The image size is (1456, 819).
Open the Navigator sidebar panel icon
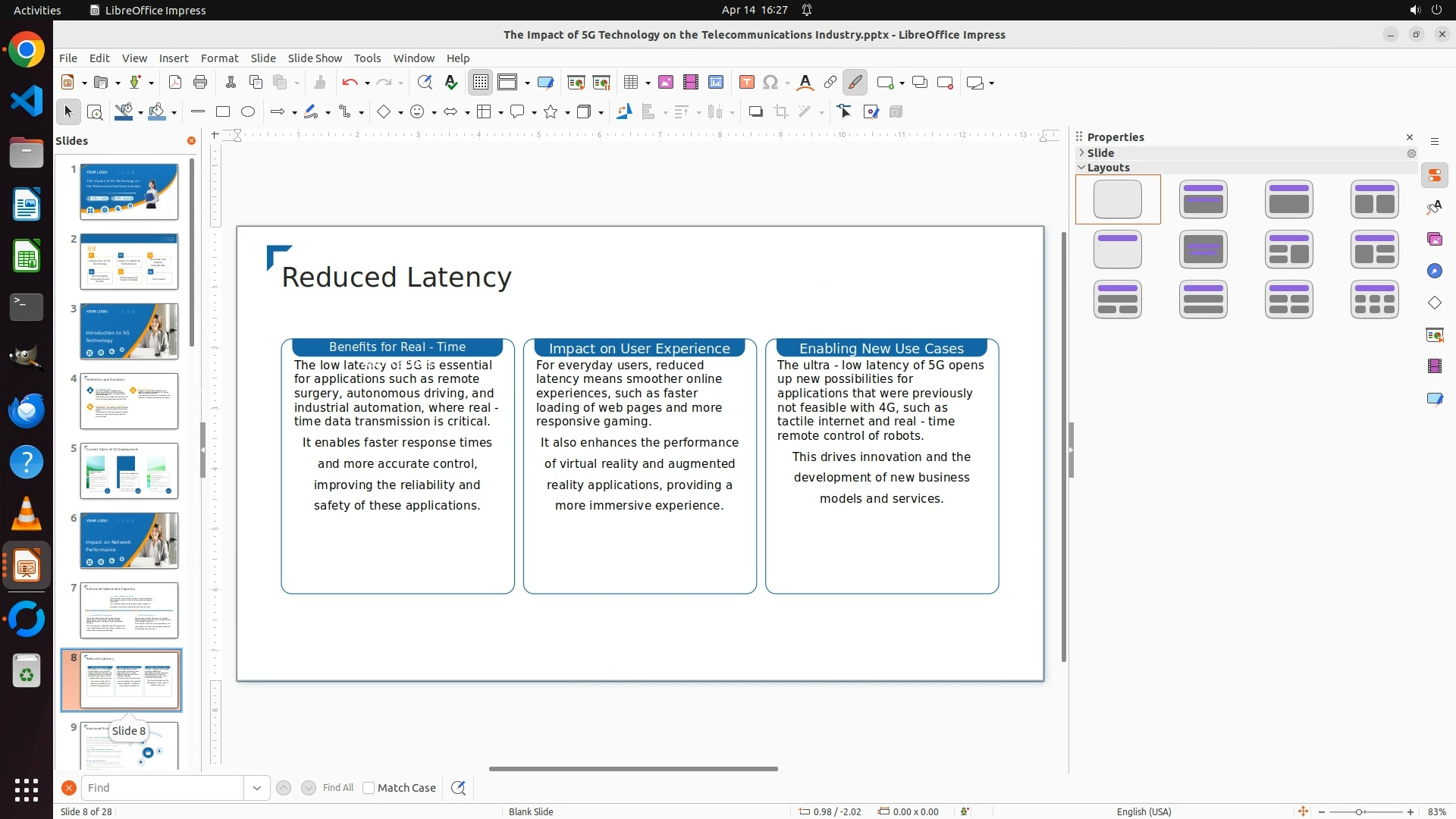coord(1435,271)
